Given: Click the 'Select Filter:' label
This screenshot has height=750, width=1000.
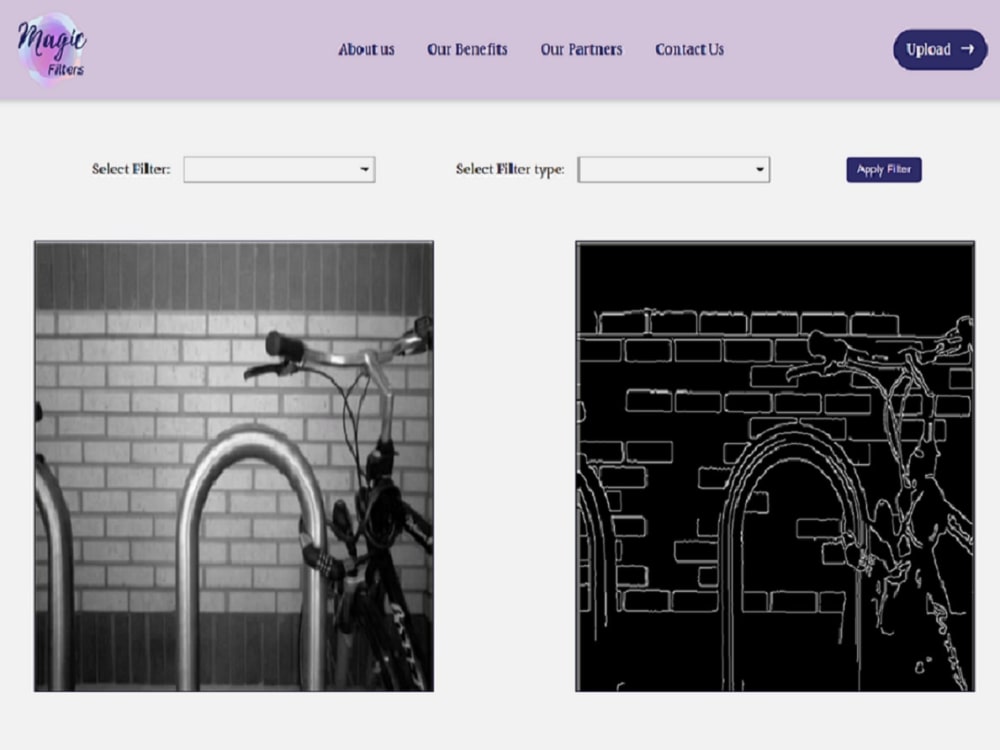Looking at the screenshot, I should [x=131, y=169].
